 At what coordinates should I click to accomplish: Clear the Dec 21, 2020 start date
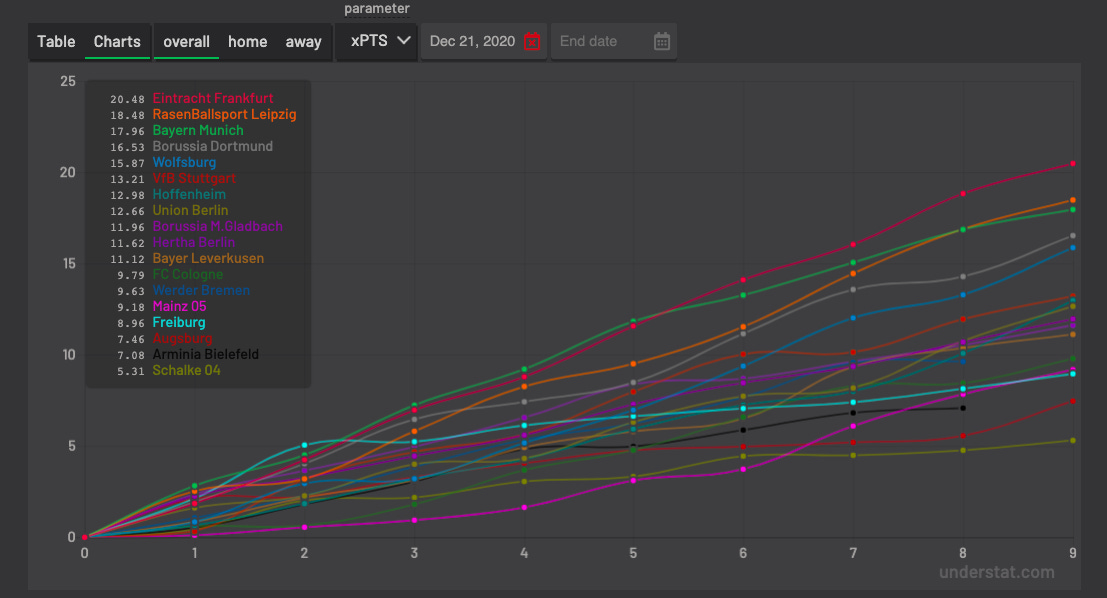pos(532,42)
